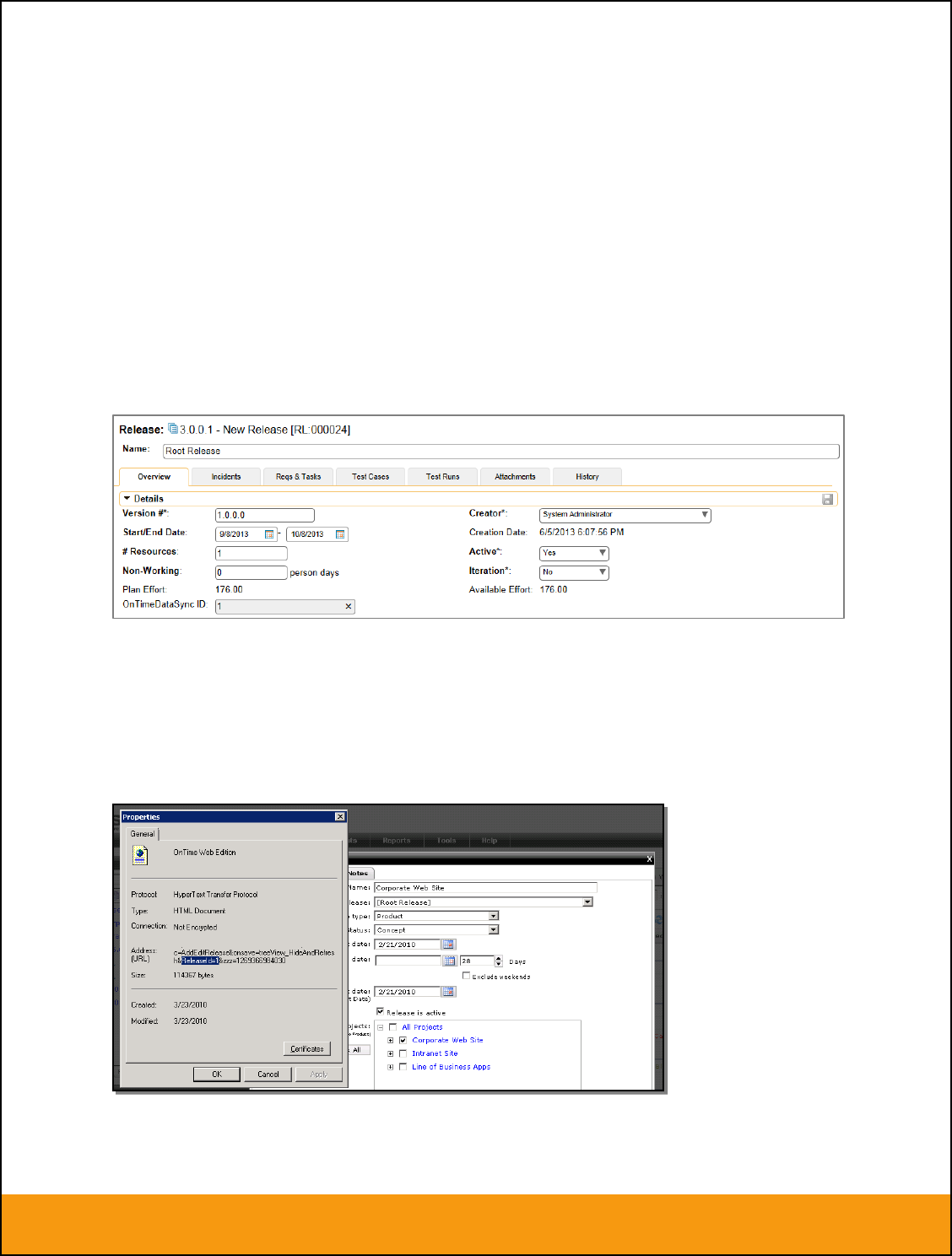Image resolution: width=952 pixels, height=1256 pixels.
Task: Open the Product type dropdown
Action: [x=494, y=916]
